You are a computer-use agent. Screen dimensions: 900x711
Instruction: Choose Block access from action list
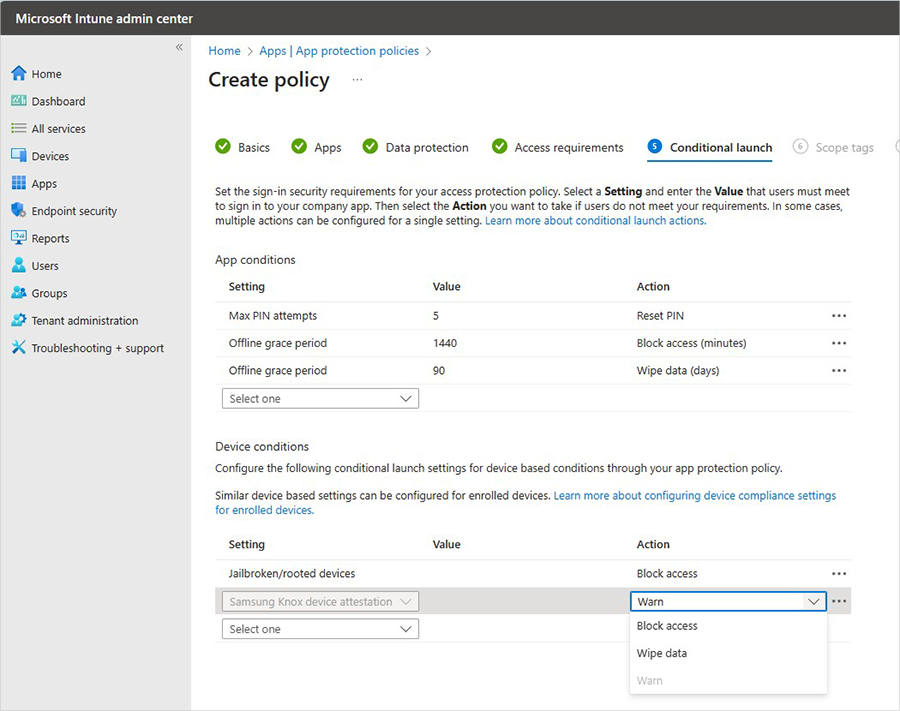(728, 626)
